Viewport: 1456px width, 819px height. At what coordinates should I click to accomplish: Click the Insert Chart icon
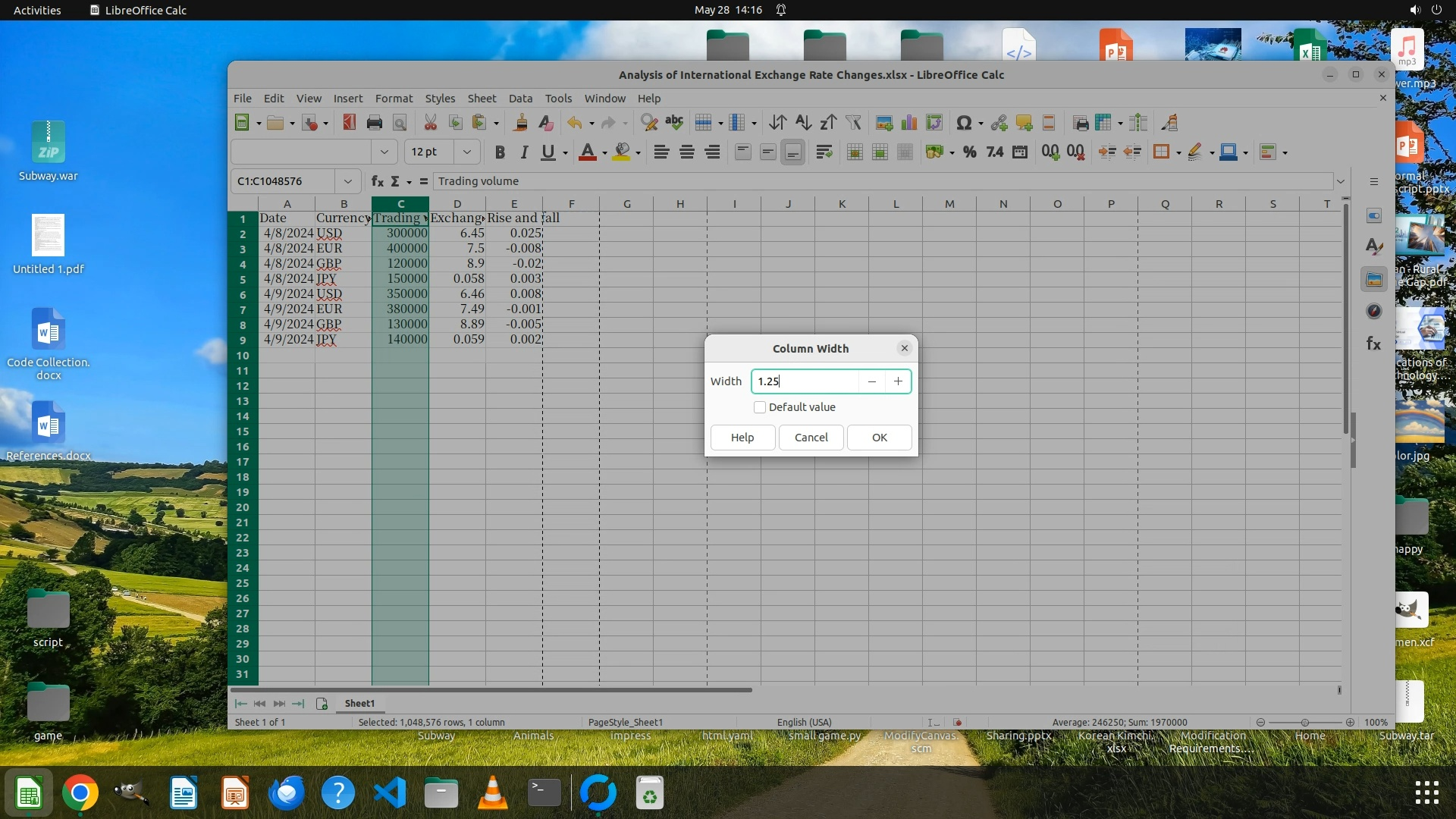(909, 123)
